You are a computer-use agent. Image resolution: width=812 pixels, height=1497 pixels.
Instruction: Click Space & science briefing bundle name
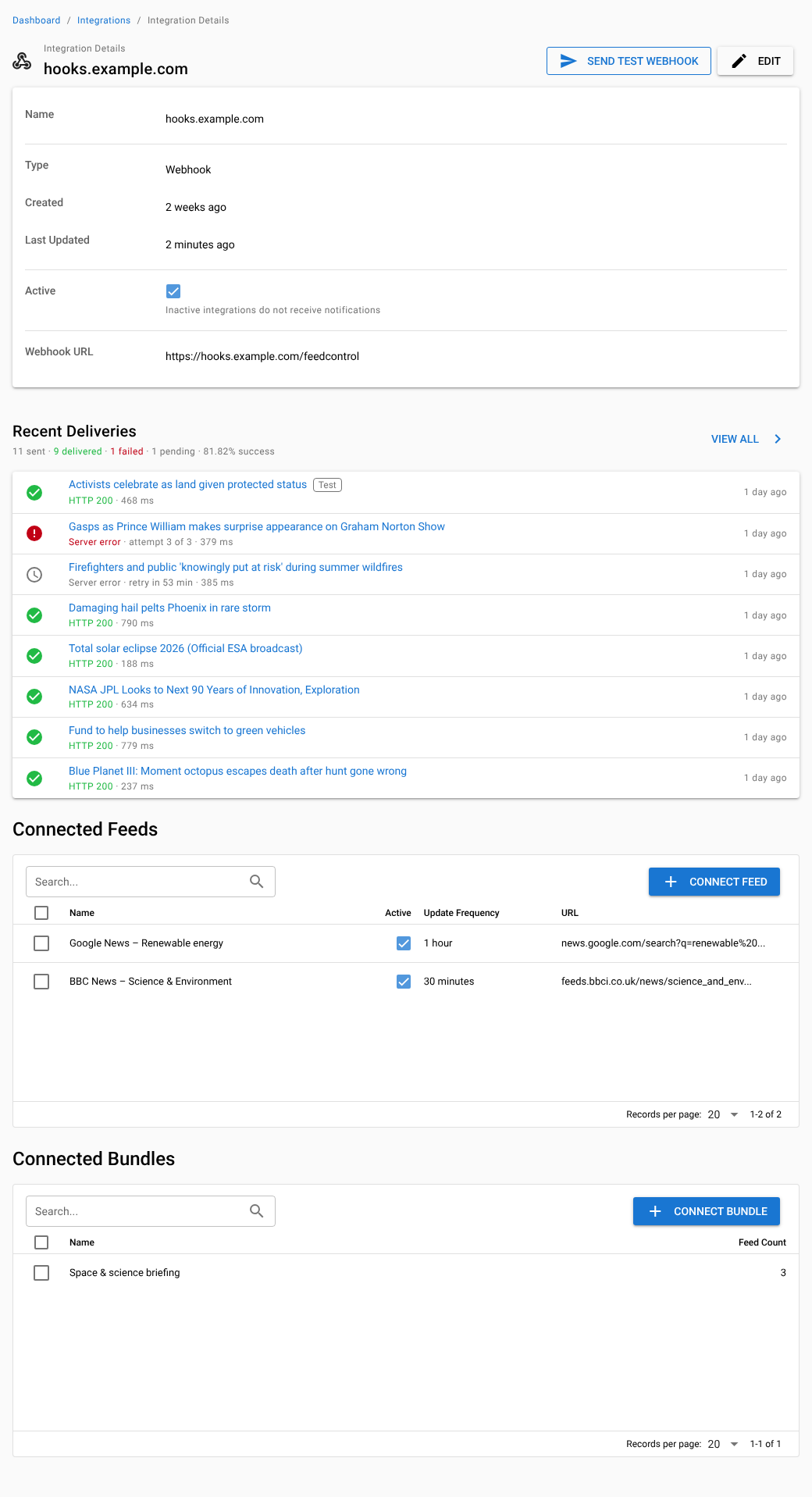[125, 1273]
